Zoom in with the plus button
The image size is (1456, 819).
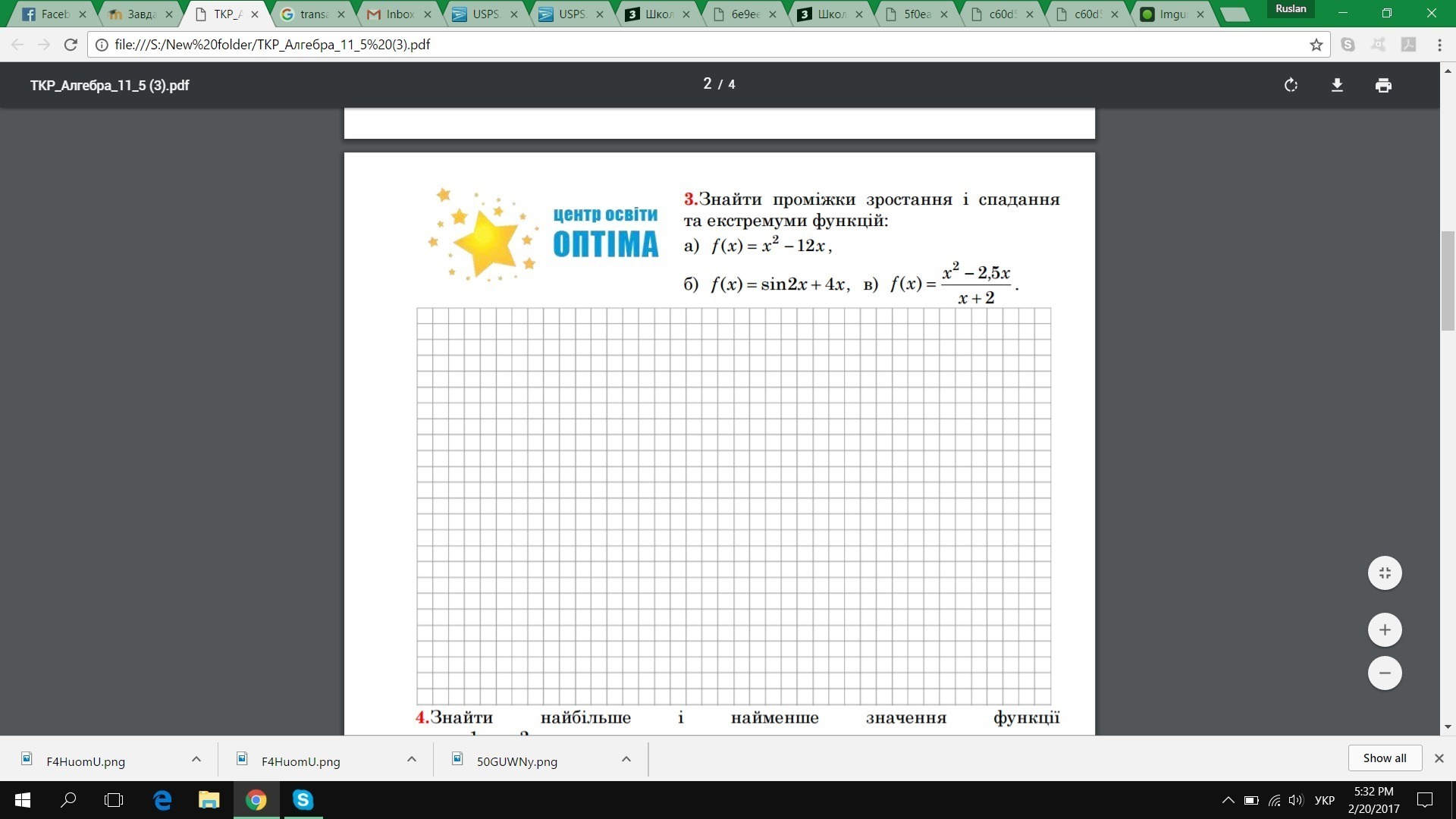pyautogui.click(x=1385, y=630)
